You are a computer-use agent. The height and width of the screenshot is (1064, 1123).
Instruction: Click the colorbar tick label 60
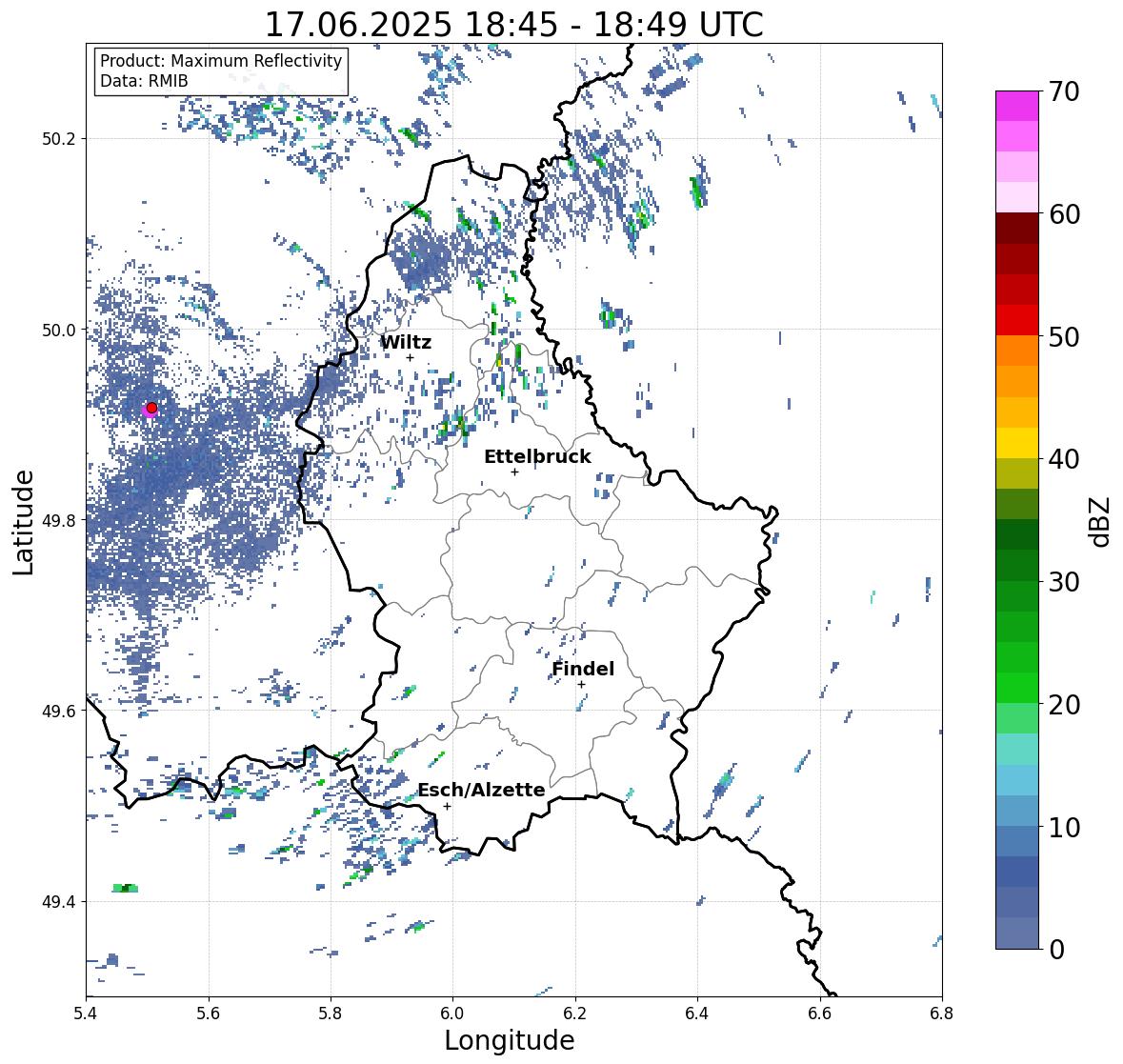(x=1064, y=214)
